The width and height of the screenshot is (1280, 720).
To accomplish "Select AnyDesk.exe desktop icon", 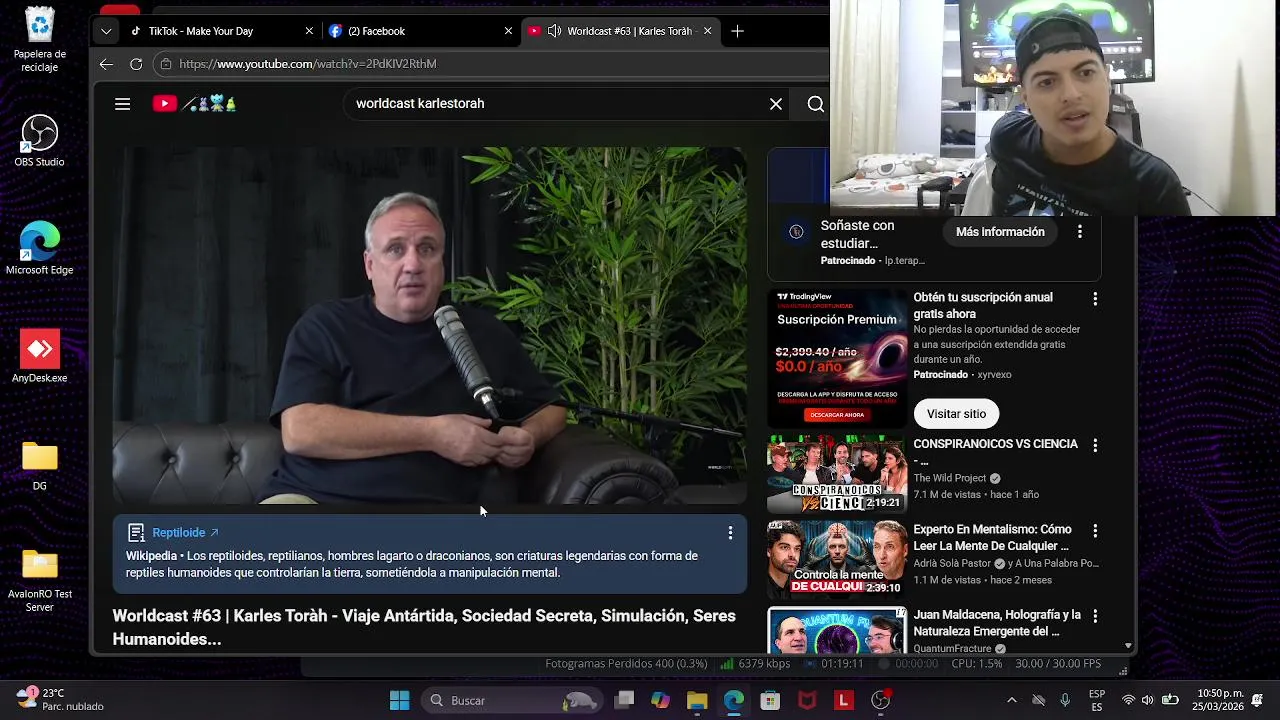I will click(x=40, y=357).
